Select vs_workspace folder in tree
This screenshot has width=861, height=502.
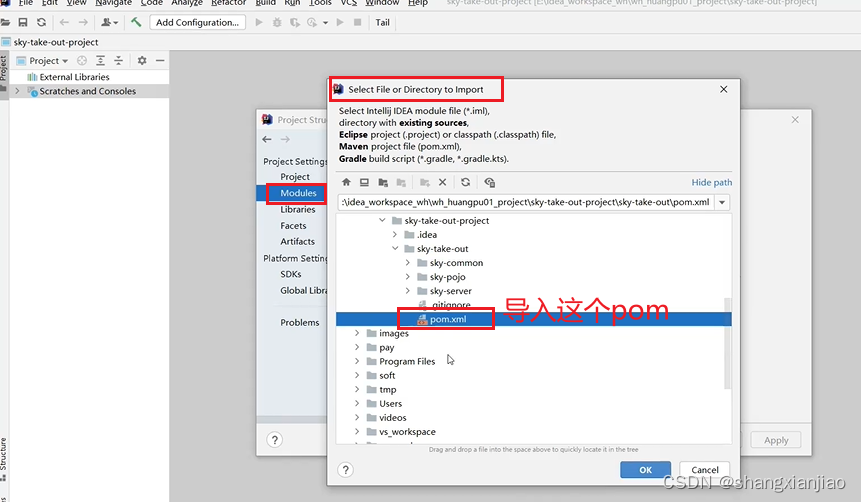coord(407,432)
